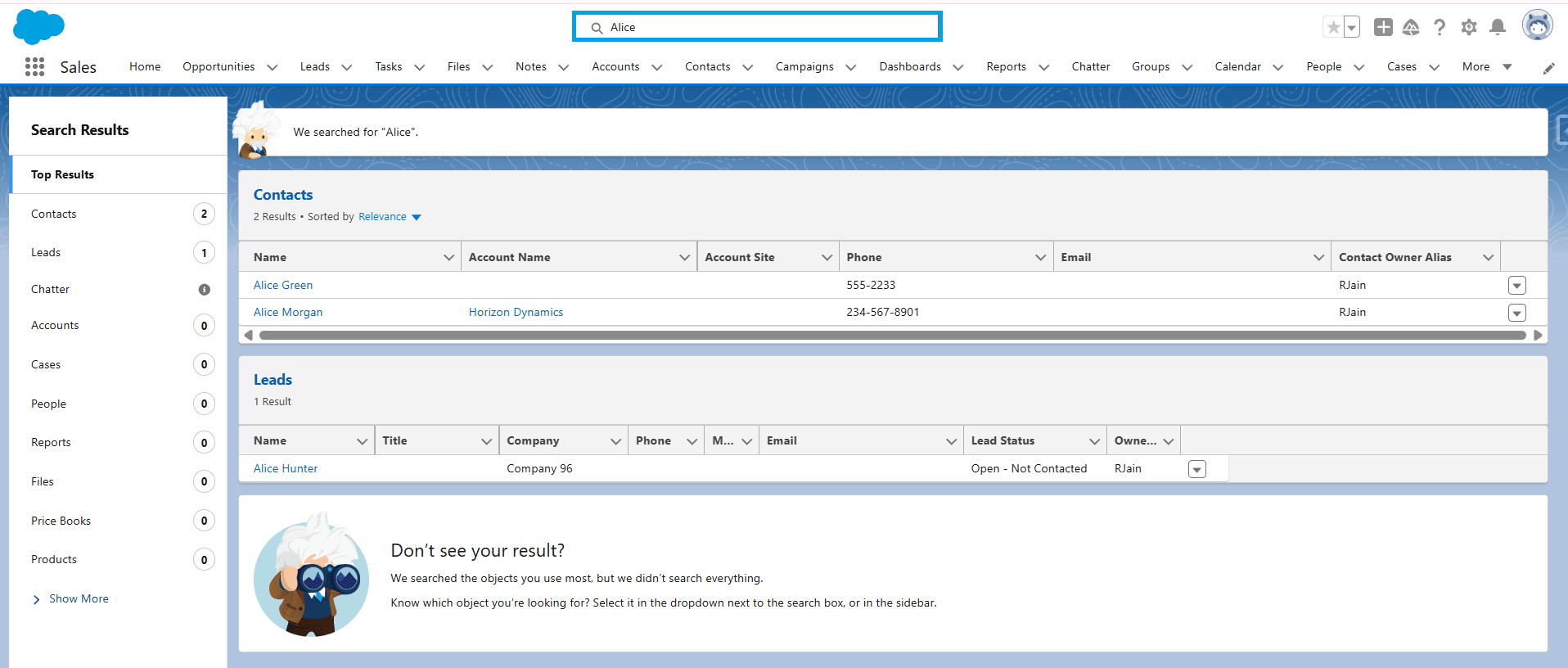Click the Salesforce cloud logo

pyautogui.click(x=38, y=27)
